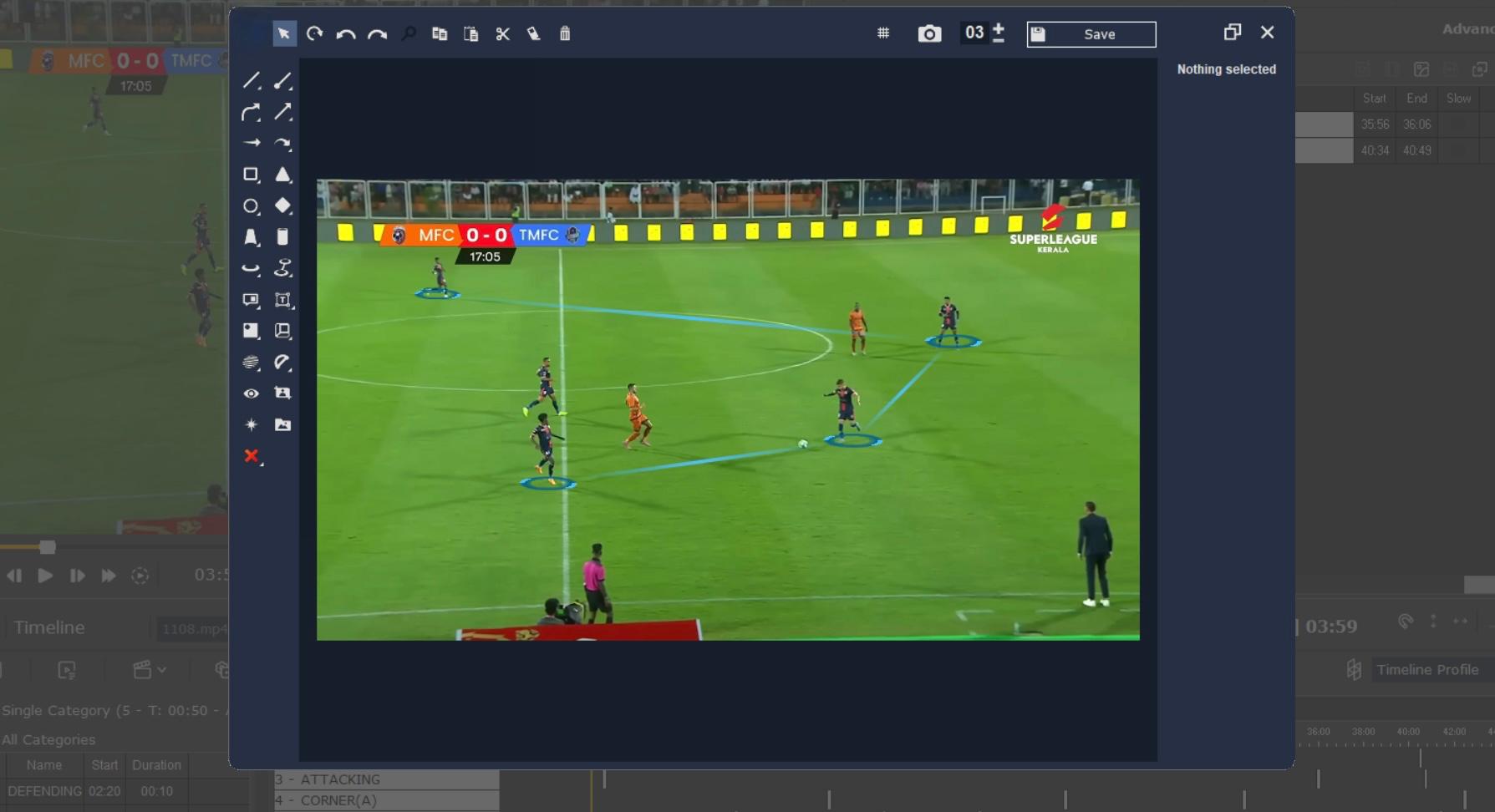
Task: Select the circle shape drawing tool
Action: coord(251,206)
